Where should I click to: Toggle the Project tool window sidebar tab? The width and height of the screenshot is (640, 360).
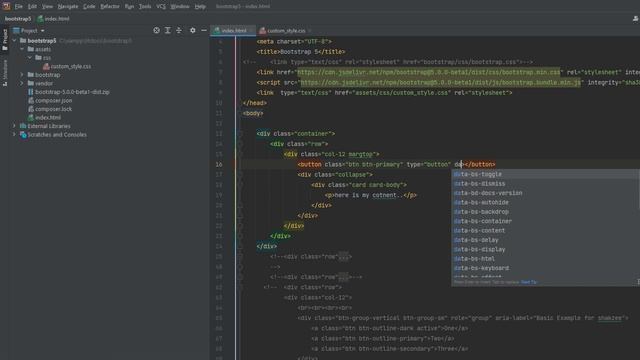[x=5, y=39]
